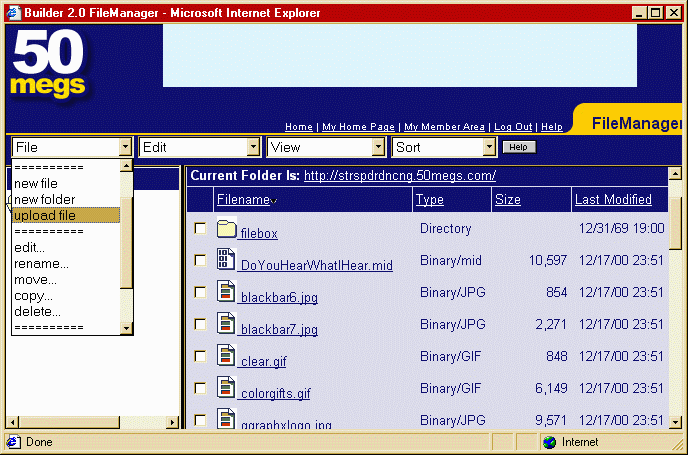The image size is (688, 455).
Task: Click the blackbar6.jpg image file icon
Action: (x=226, y=293)
